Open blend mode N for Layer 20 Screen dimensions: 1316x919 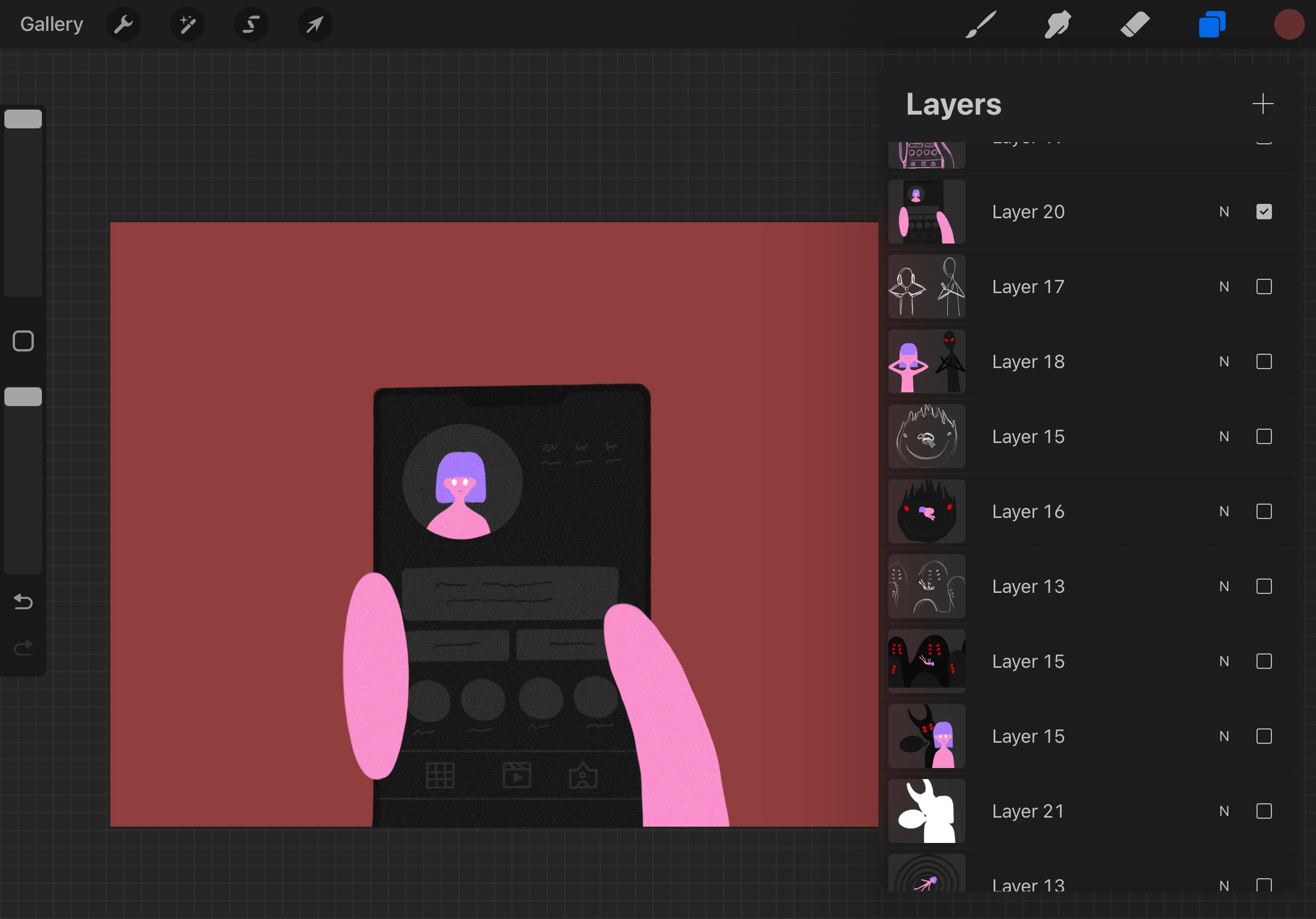point(1225,212)
